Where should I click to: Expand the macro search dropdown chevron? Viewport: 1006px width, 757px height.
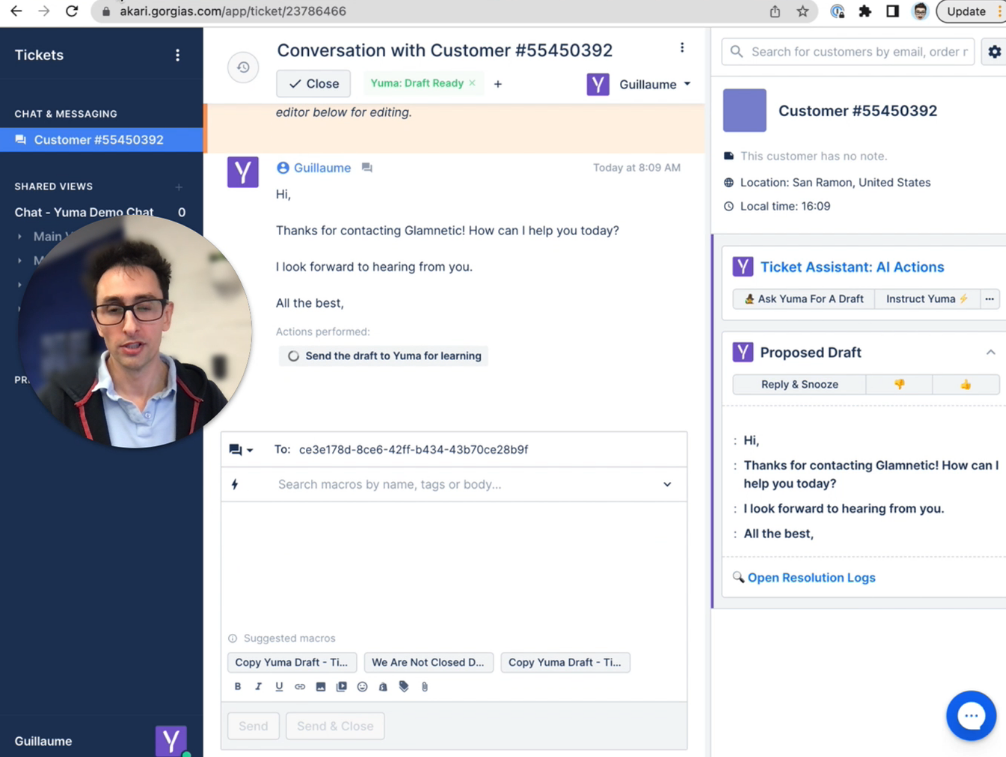(x=667, y=484)
